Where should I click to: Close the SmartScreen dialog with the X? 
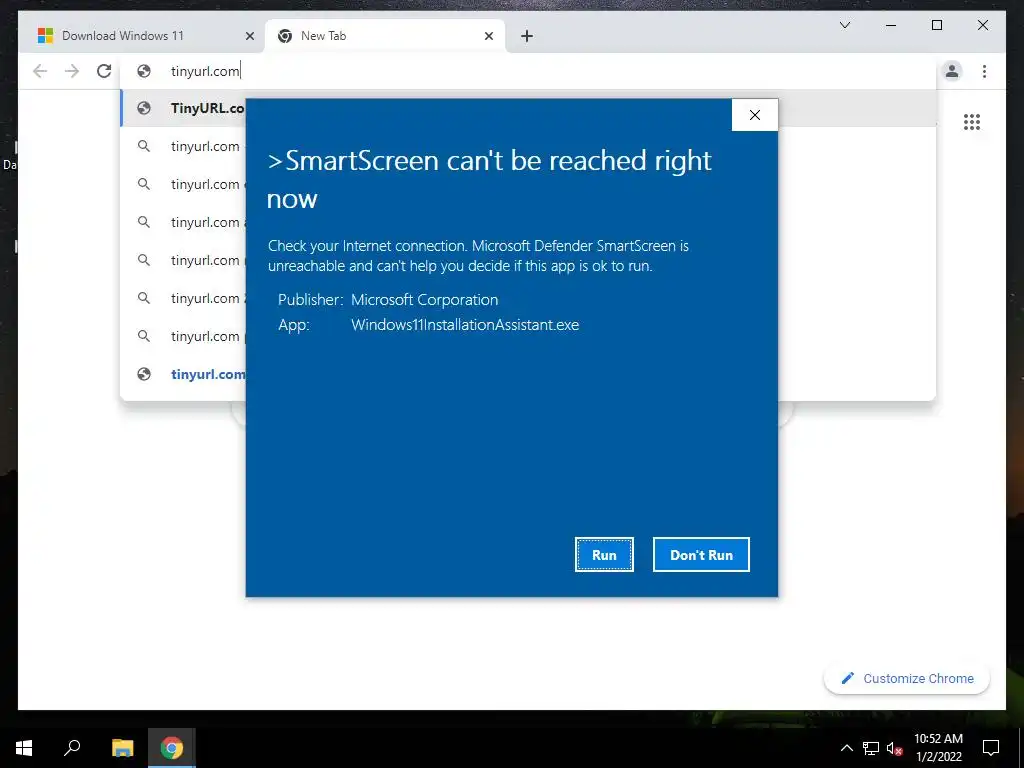coord(755,115)
